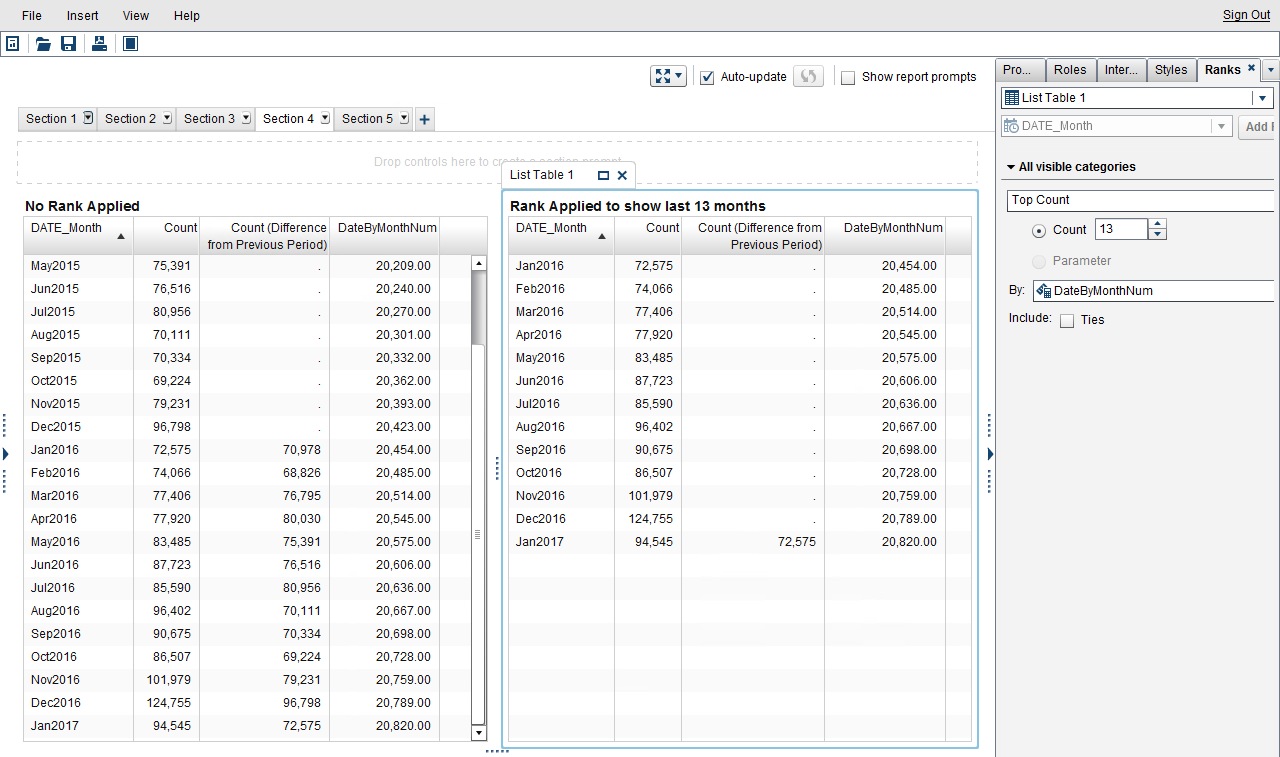Open the Section 2 tab dropdown arrow

click(166, 118)
